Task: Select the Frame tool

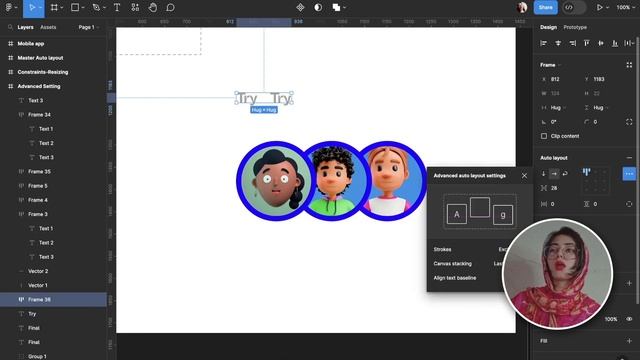Action: 53,8
